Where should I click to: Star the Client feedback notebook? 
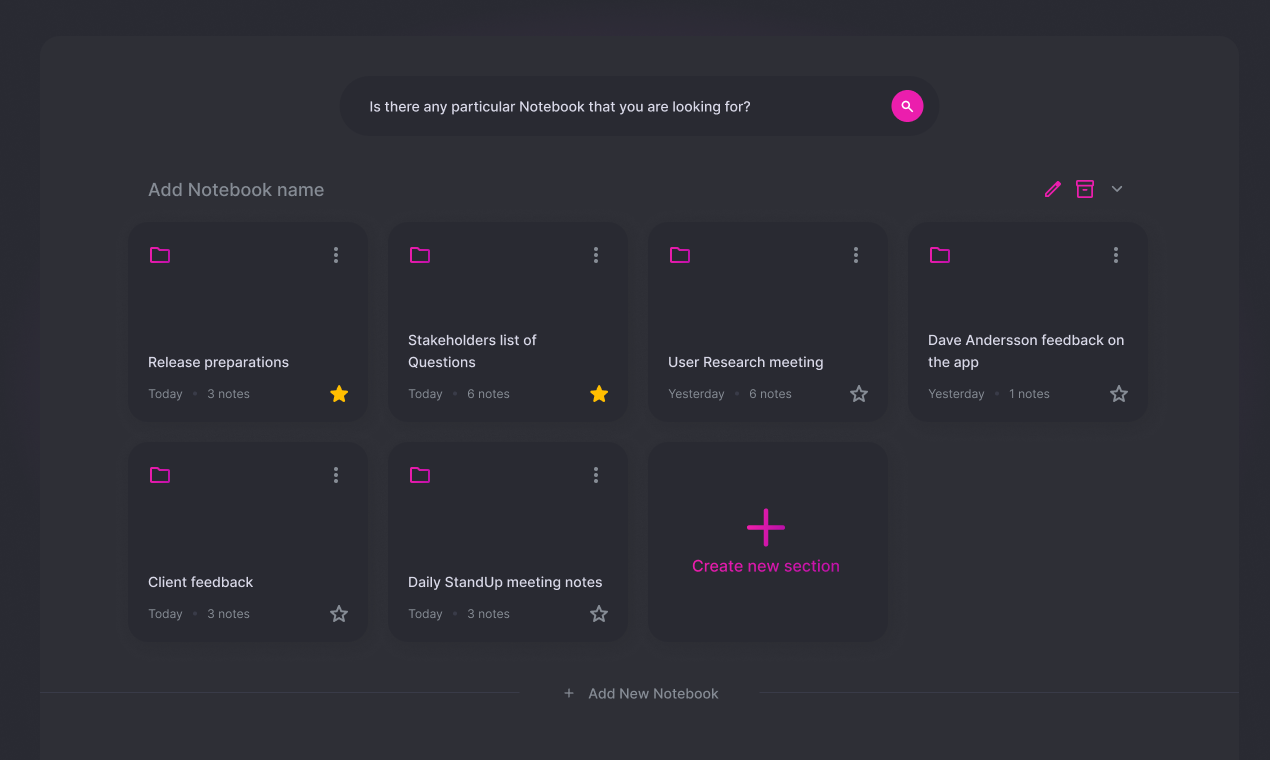339,613
